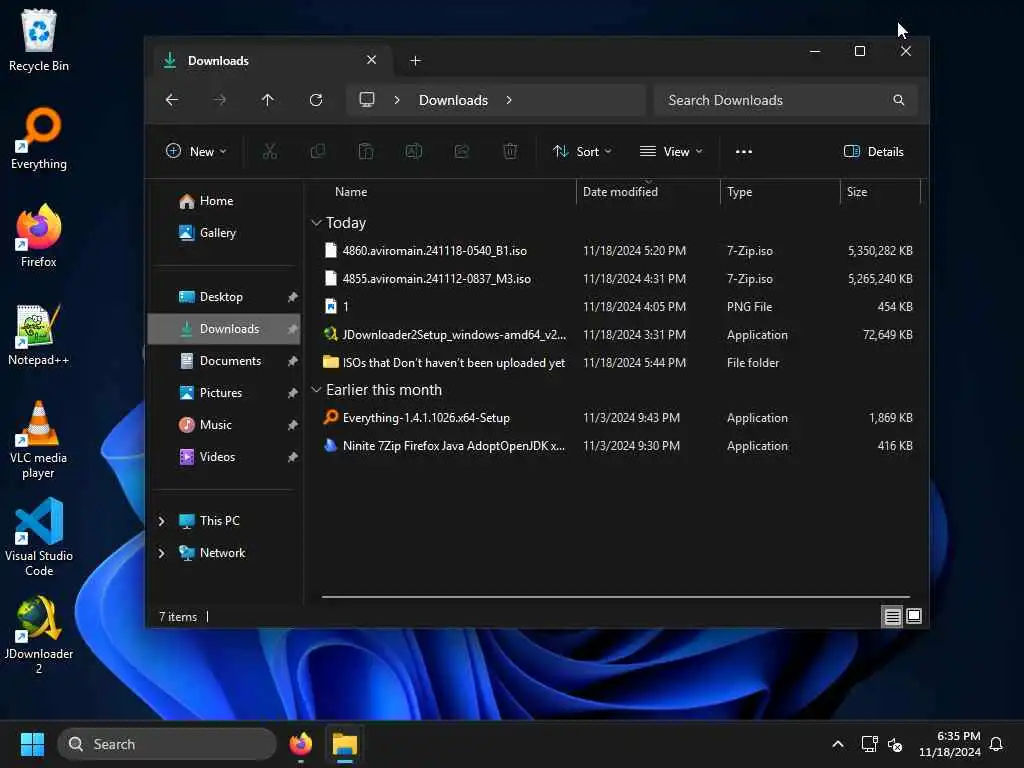Switch to large thumbnails view icon
The height and width of the screenshot is (768, 1024).
tap(914, 616)
